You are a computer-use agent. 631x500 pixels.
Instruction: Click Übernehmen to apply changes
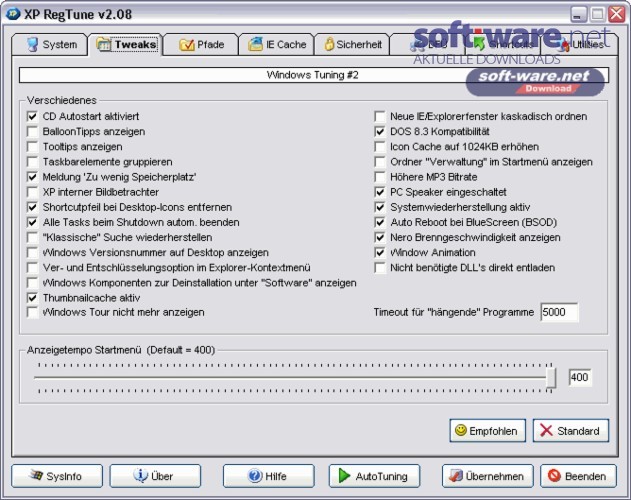487,476
